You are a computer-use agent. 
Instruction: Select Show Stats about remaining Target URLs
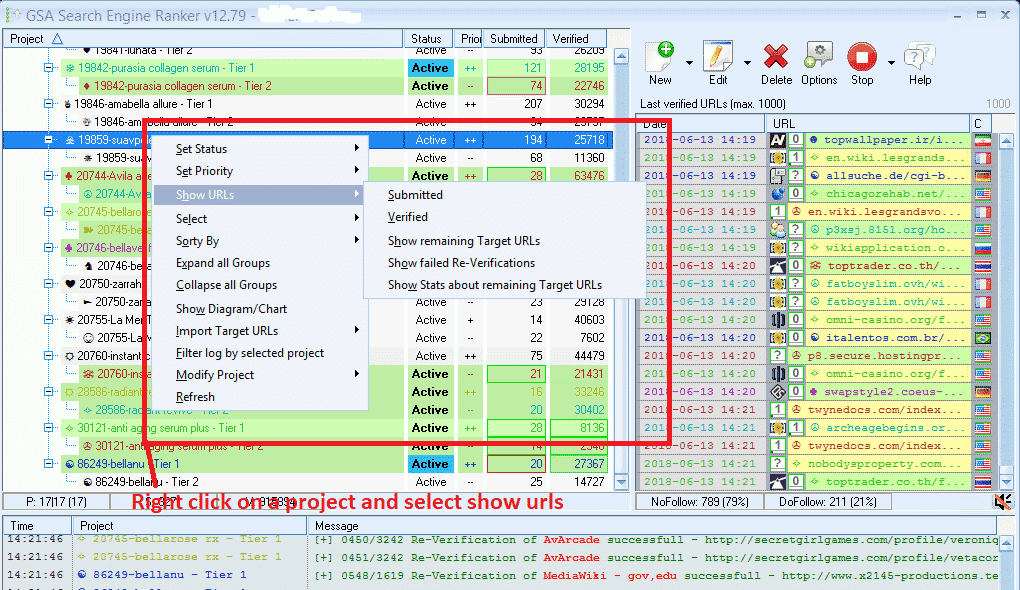(x=495, y=286)
